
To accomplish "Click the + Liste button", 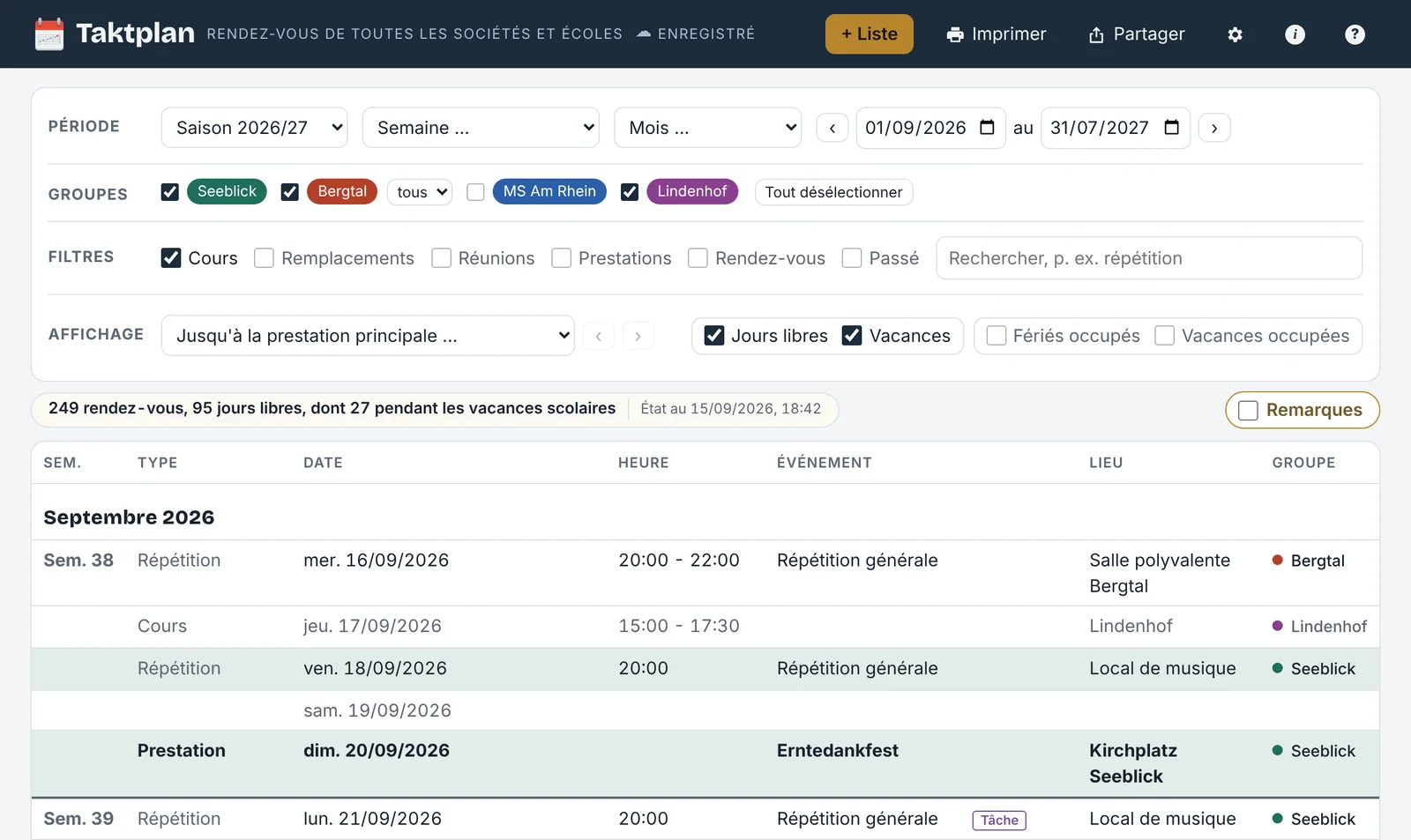I will (870, 34).
